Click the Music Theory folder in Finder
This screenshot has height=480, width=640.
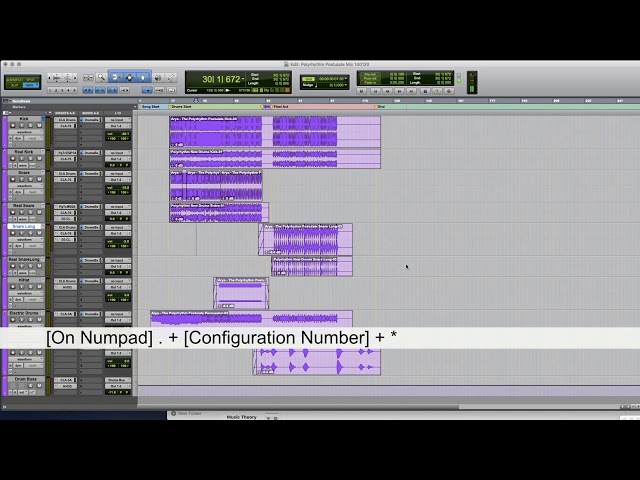[242, 417]
